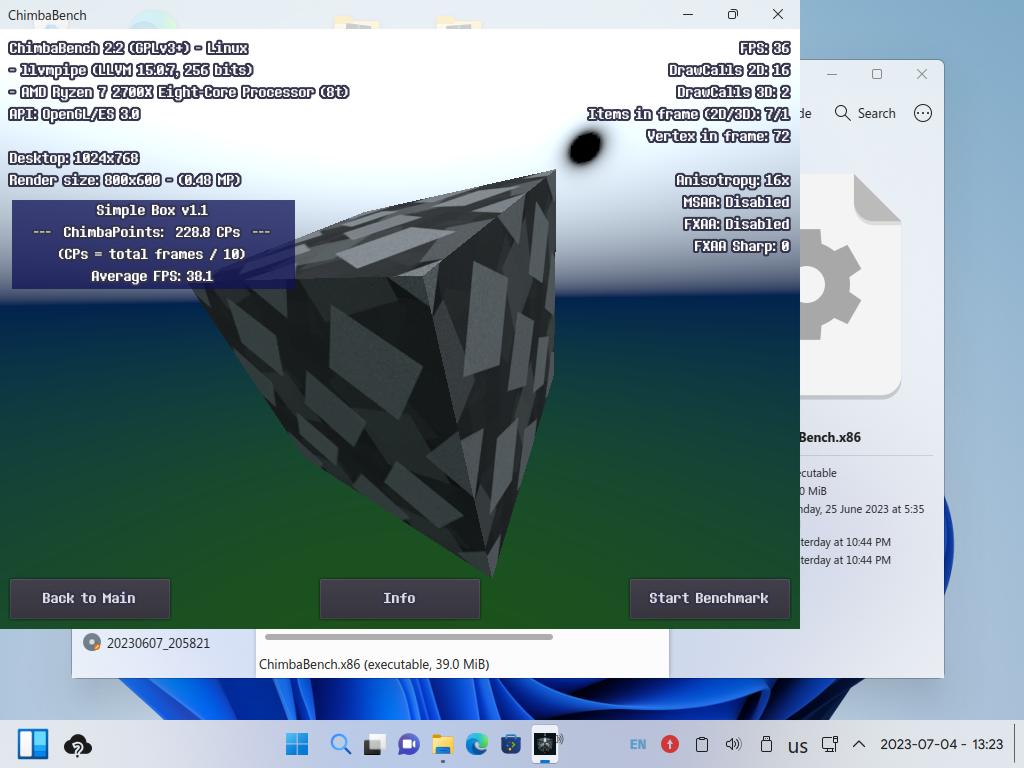Click the cloud question mark icon

point(78,745)
